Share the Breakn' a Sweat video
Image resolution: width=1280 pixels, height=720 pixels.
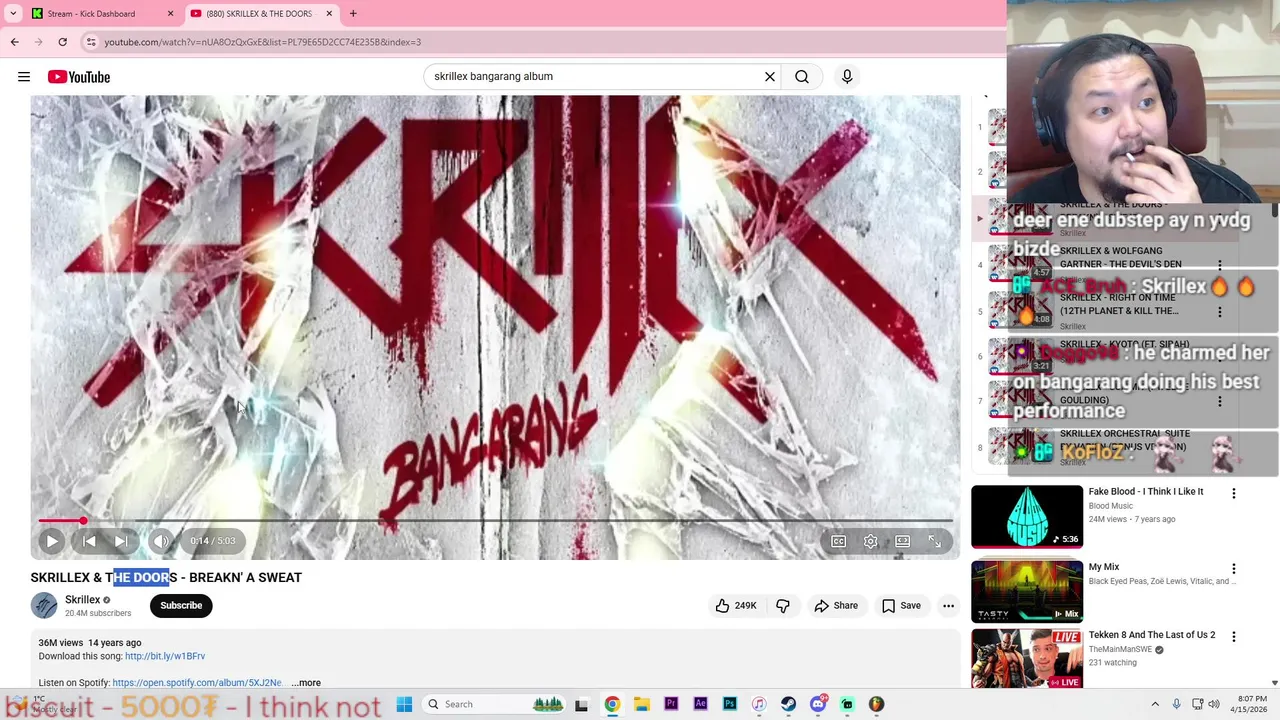pos(836,605)
